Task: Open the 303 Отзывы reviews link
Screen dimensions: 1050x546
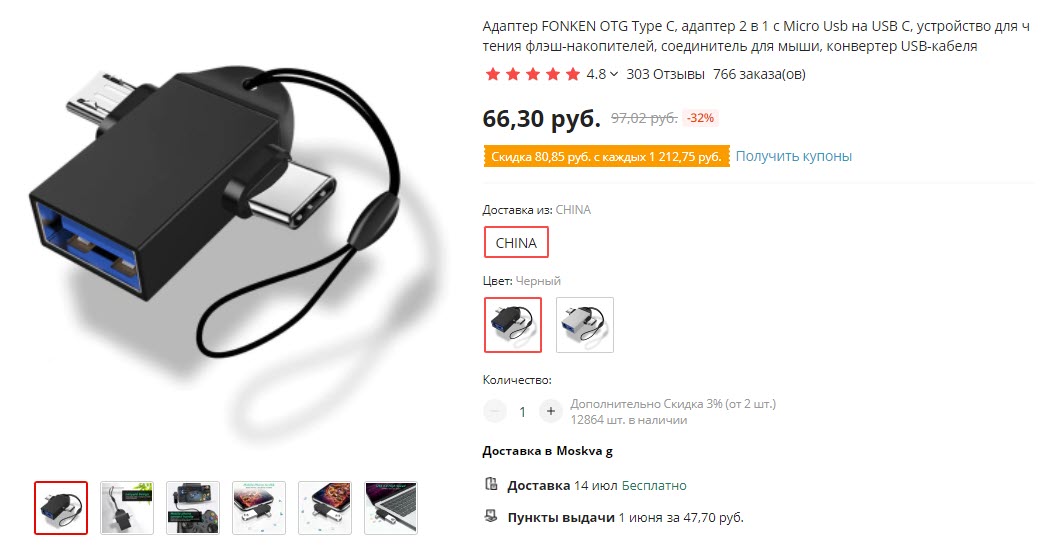Action: click(x=665, y=74)
